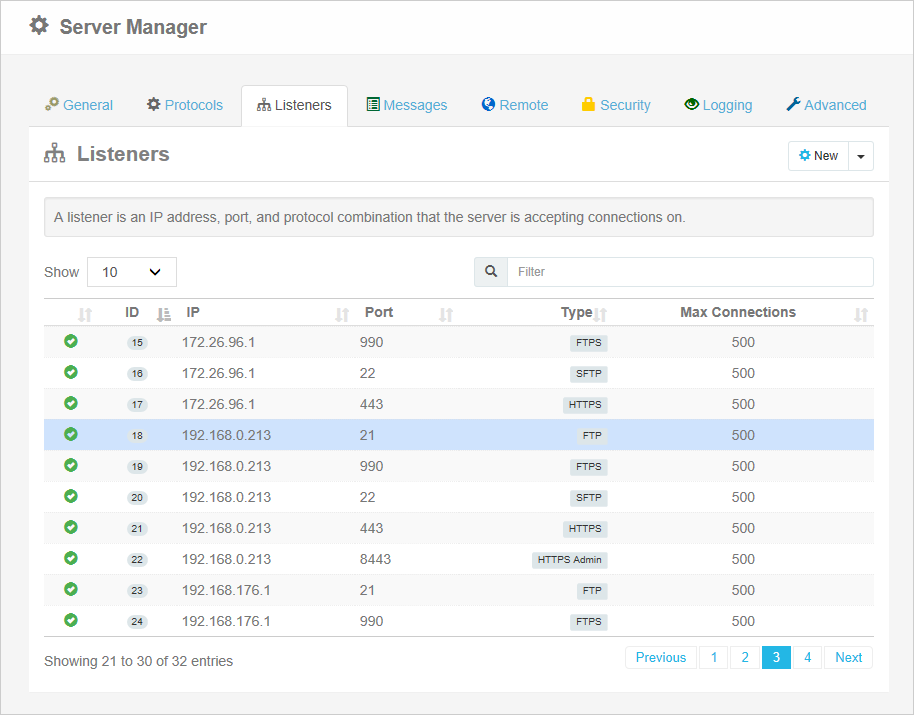This screenshot has width=914, height=715.
Task: Click the green status check for listener ID 24
Action: (x=70, y=621)
